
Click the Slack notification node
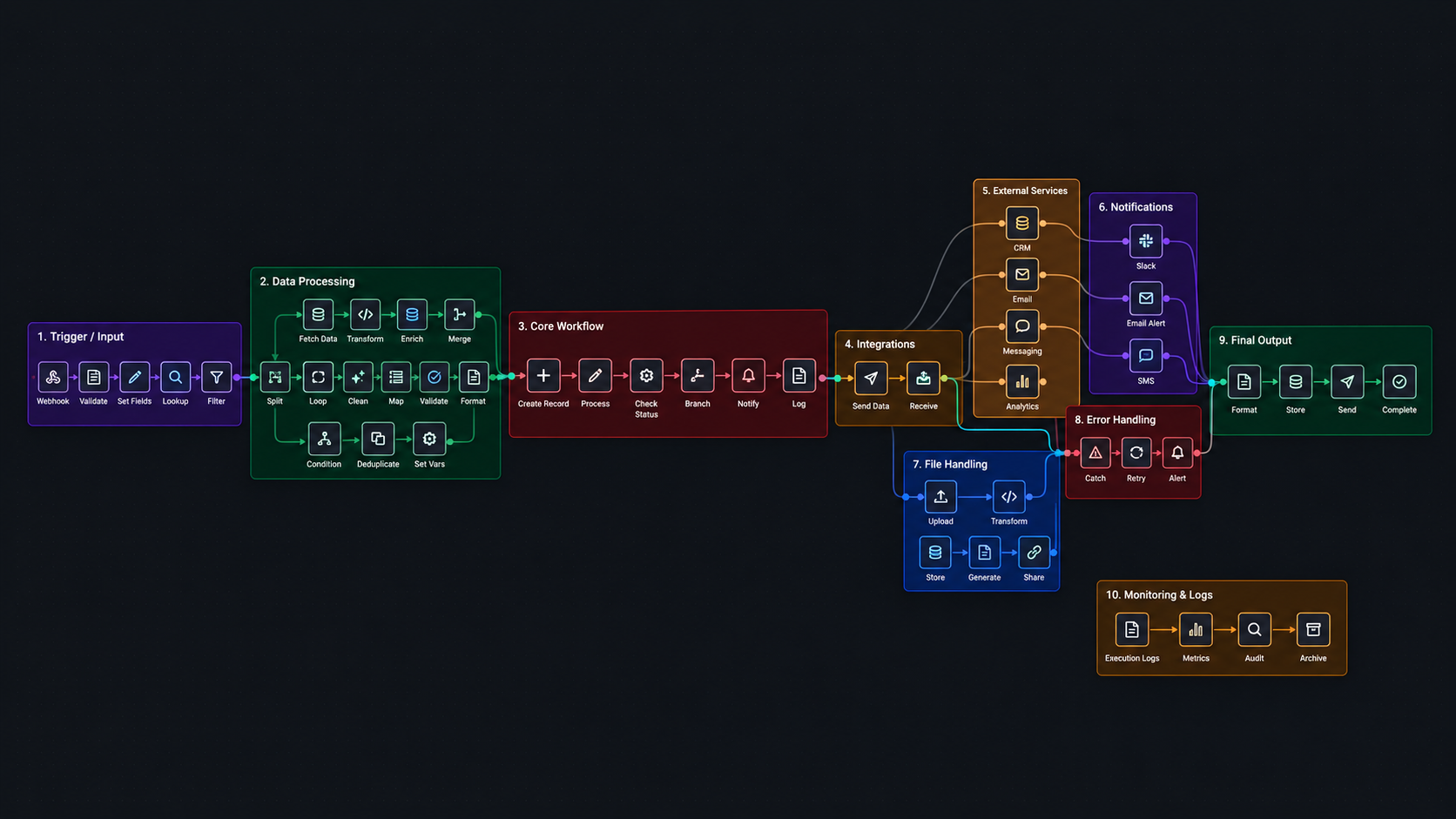click(x=1146, y=241)
